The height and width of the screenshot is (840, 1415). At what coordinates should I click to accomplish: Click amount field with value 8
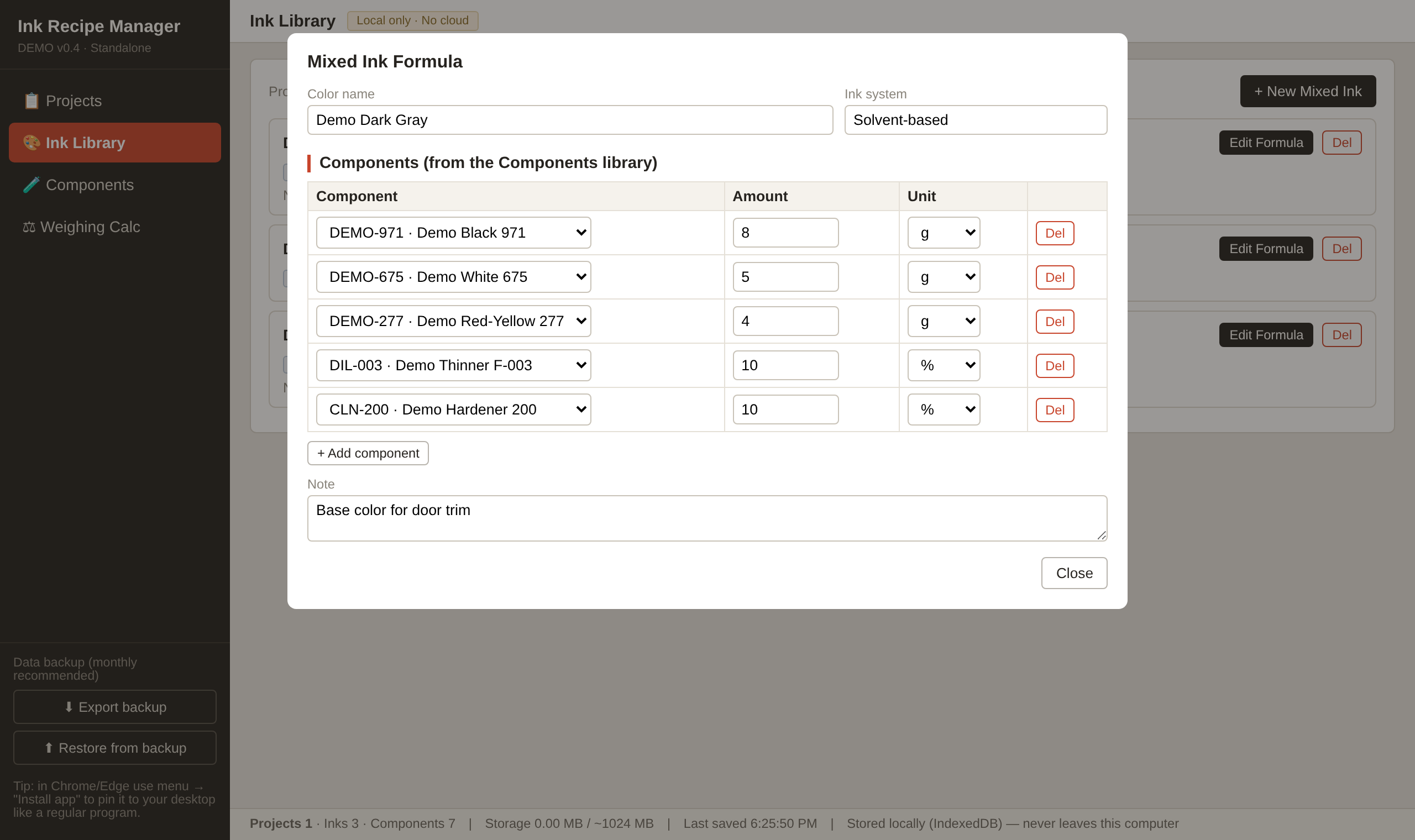point(785,233)
